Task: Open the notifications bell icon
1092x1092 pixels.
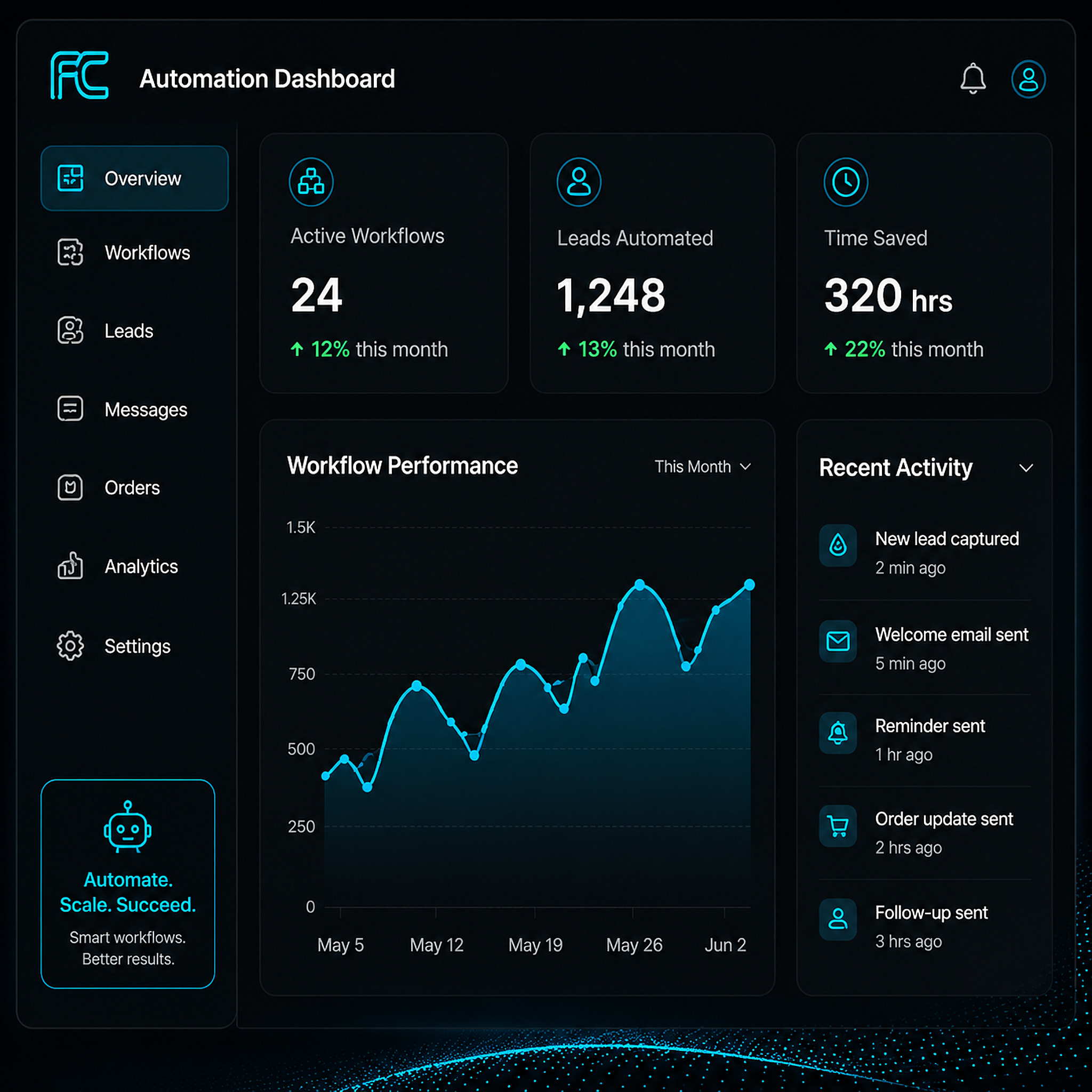Action: coord(973,78)
